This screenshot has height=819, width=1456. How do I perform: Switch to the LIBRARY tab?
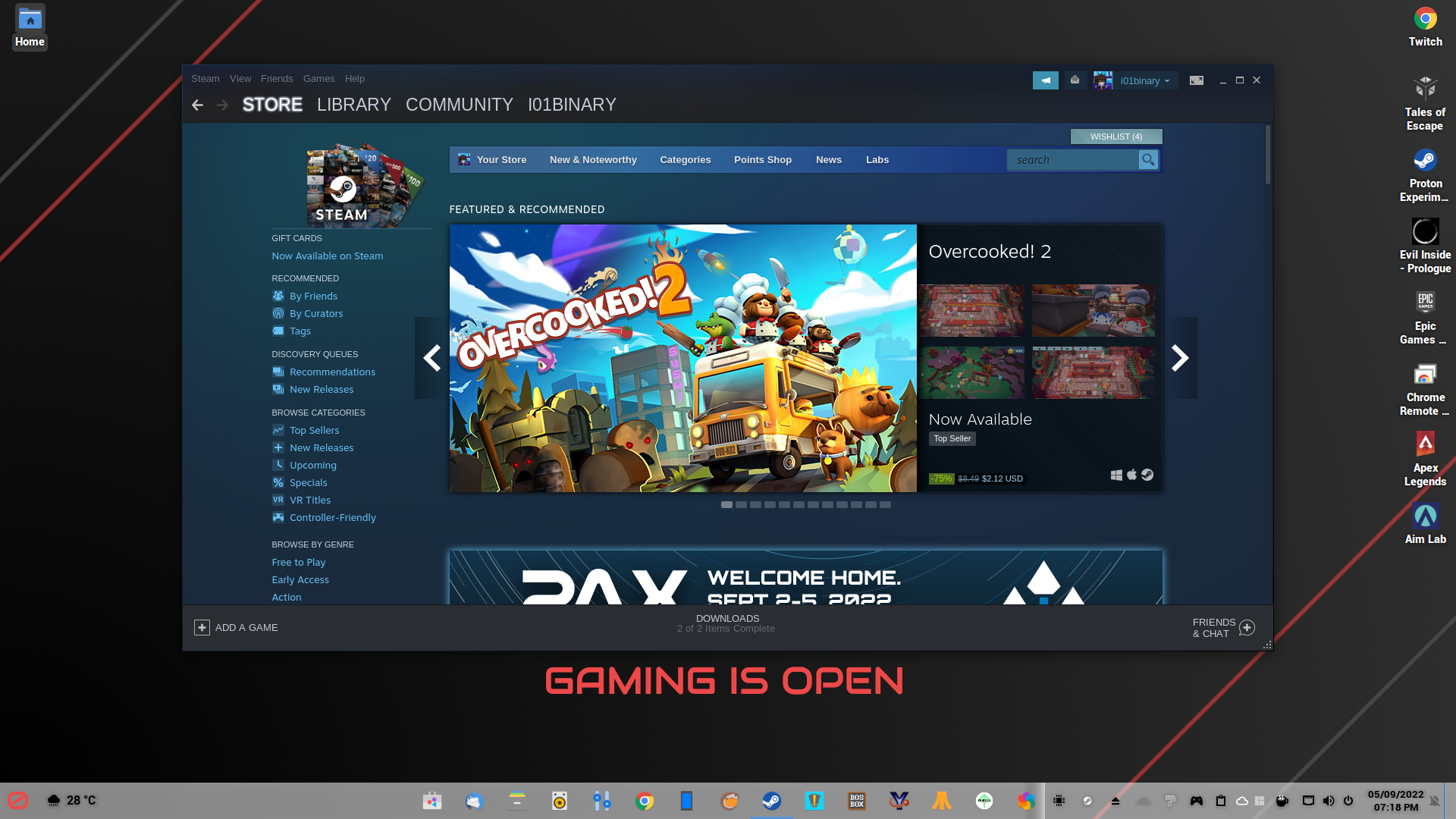[353, 105]
